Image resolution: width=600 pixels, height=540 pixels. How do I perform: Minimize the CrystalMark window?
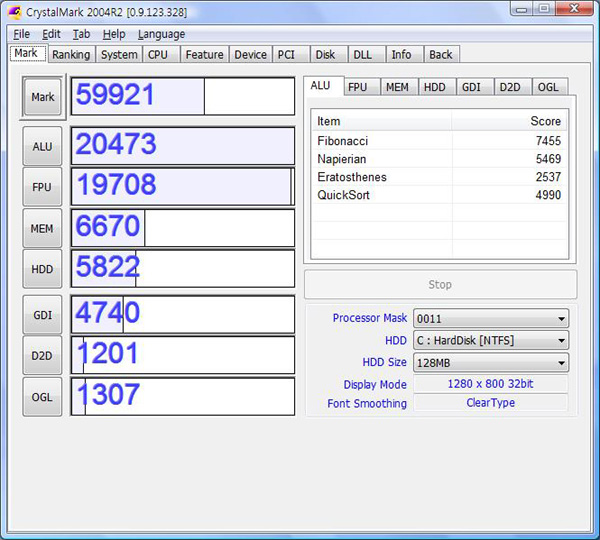click(x=522, y=8)
